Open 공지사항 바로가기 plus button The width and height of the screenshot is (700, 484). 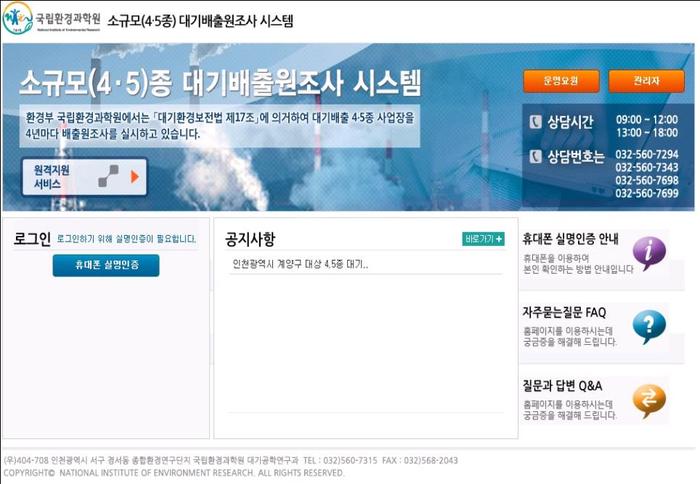tap(483, 239)
